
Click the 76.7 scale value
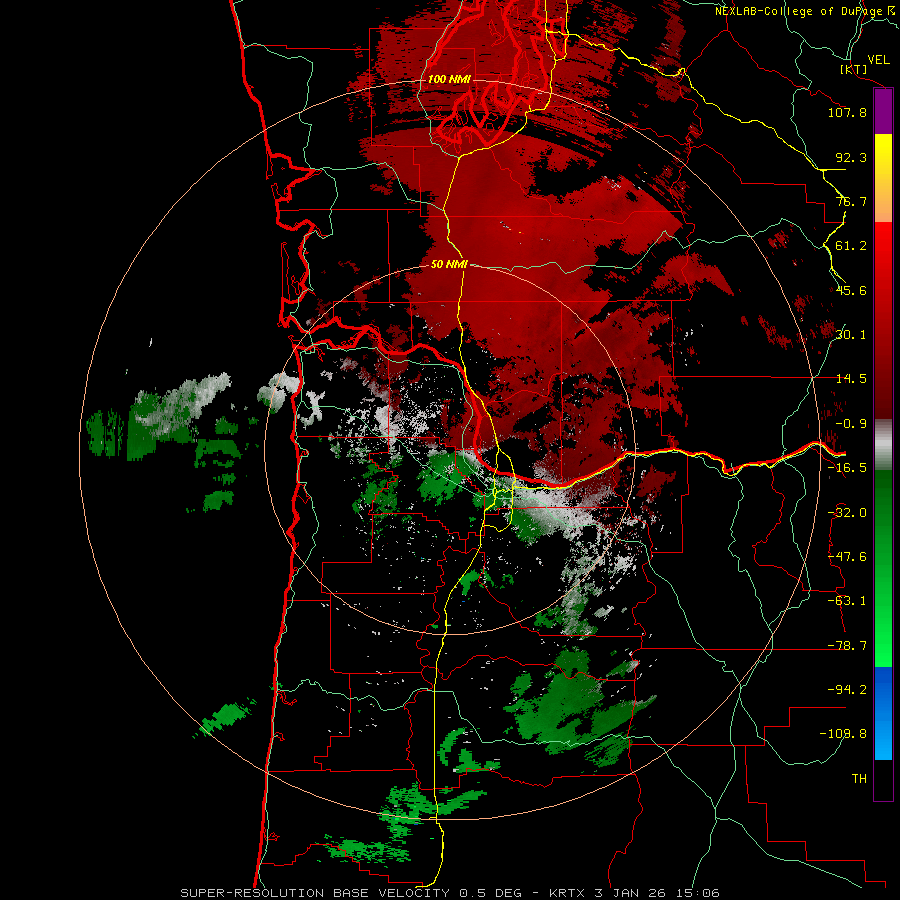(851, 201)
